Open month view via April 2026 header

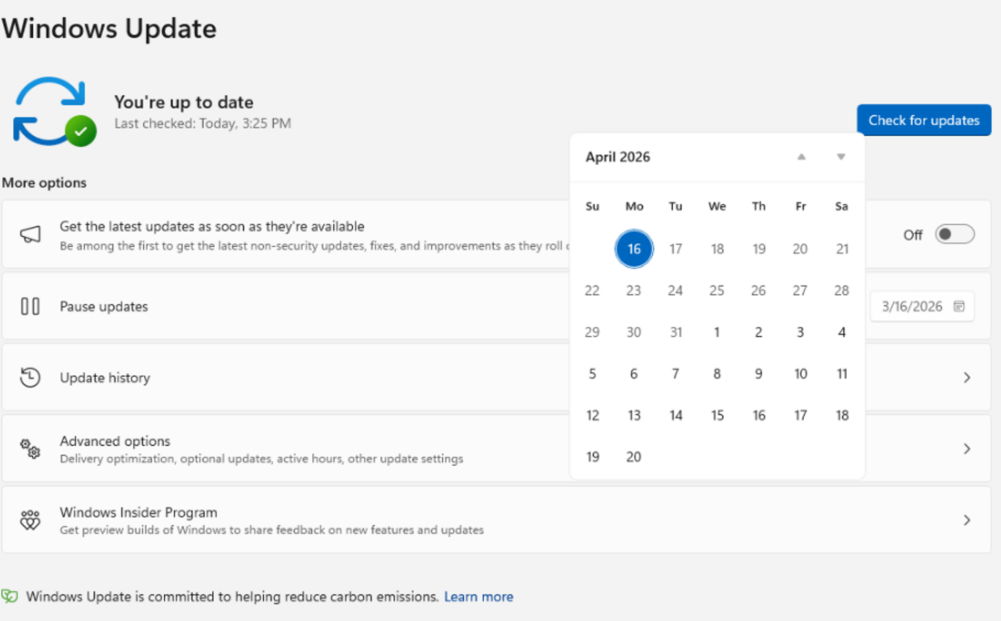point(618,157)
